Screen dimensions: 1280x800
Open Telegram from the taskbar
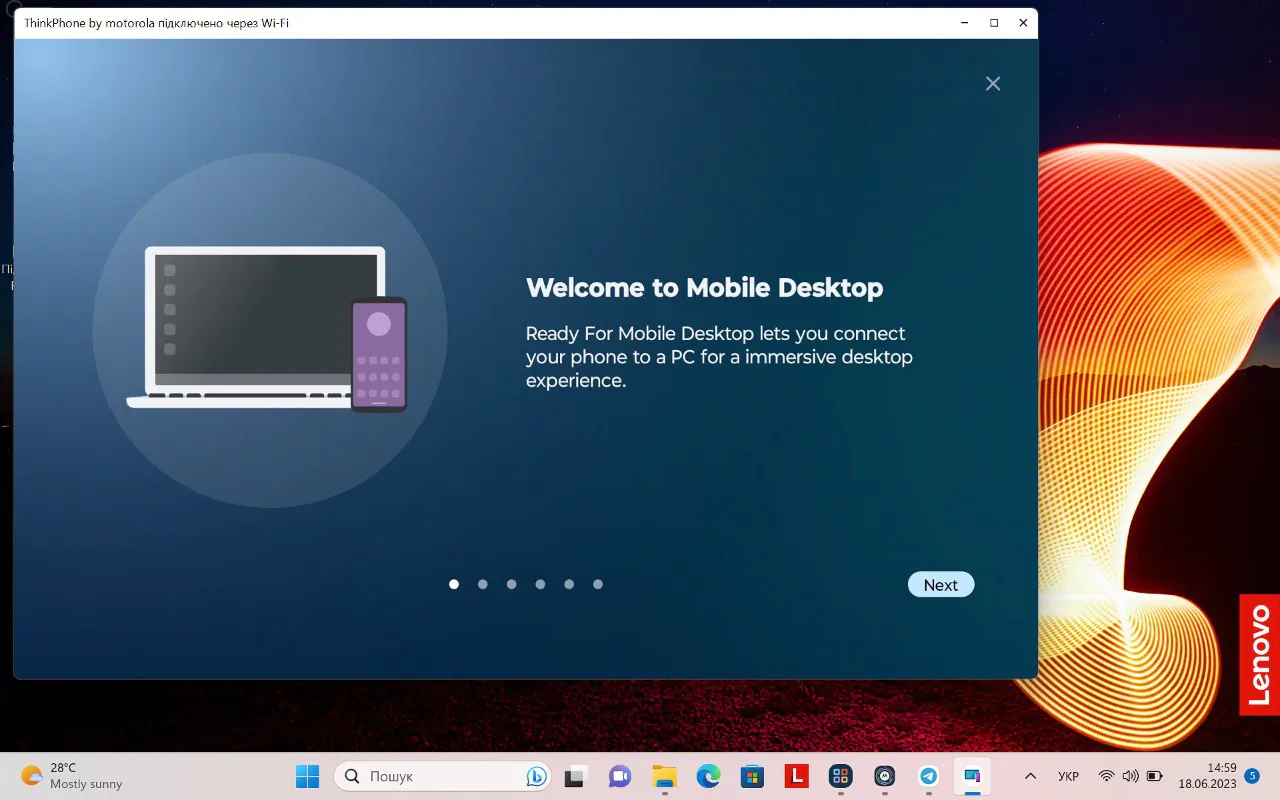click(x=928, y=776)
